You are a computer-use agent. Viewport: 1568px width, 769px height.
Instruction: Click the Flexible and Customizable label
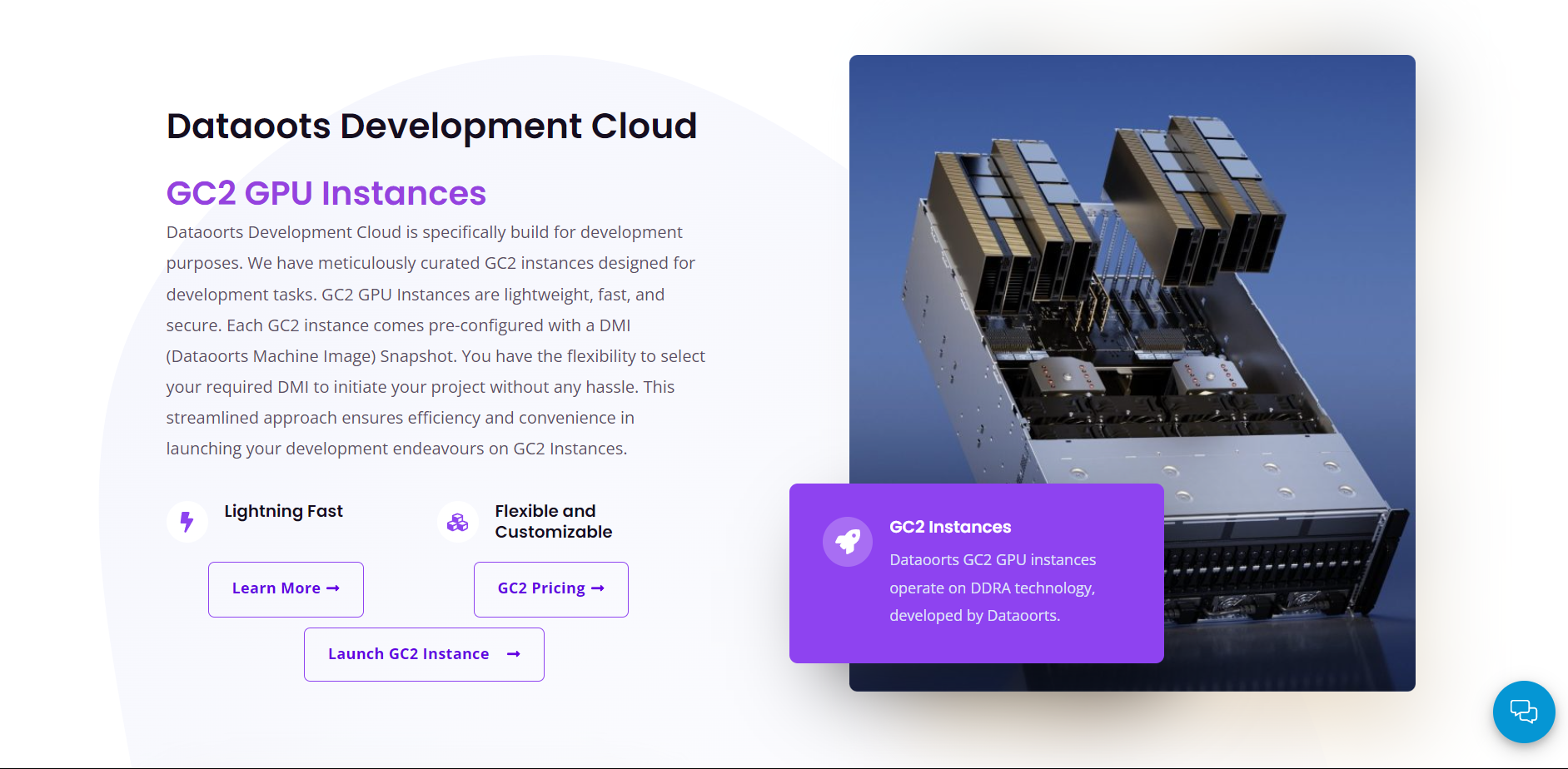click(x=554, y=522)
